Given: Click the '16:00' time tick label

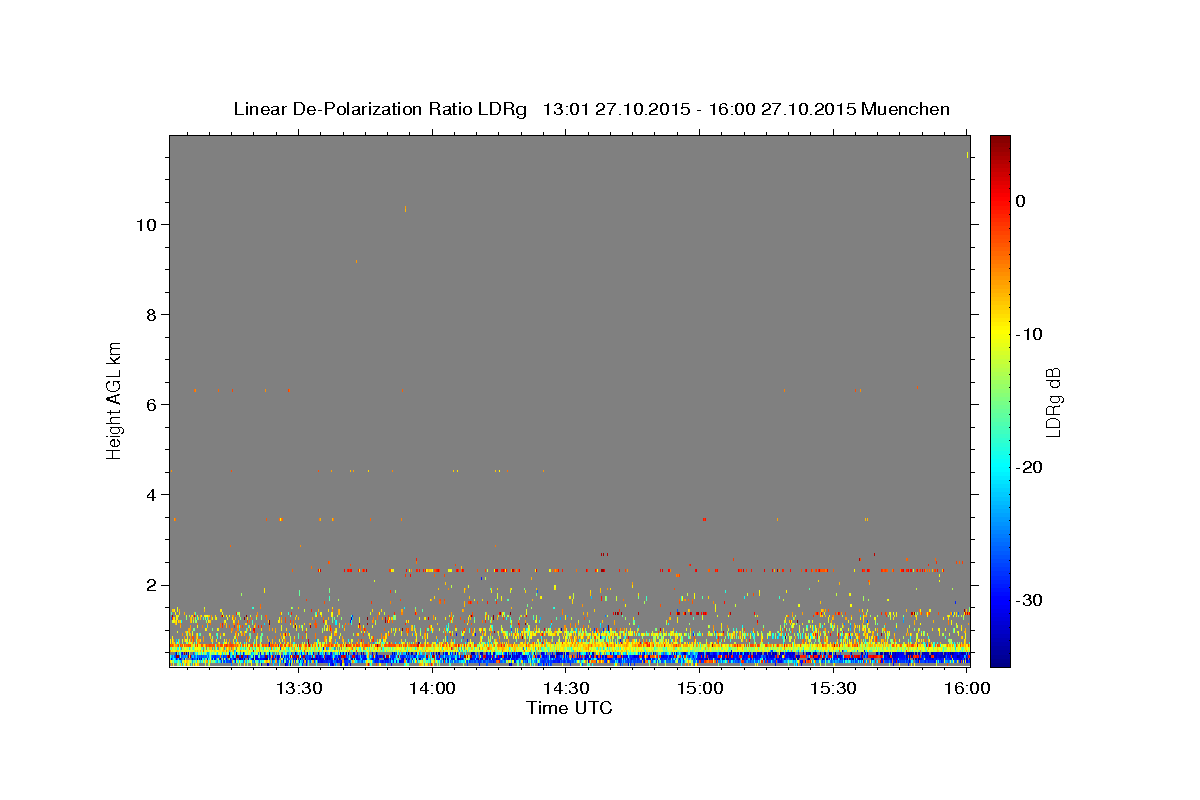Looking at the screenshot, I should pos(968,689).
